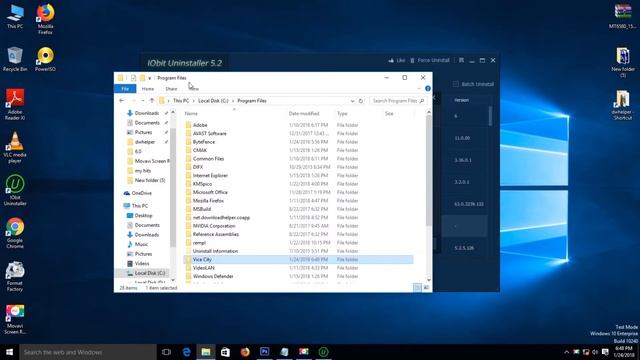Switch to IObit Uninstaller in the taskbar
Screen dimensions: 640x360
click(x=324, y=352)
